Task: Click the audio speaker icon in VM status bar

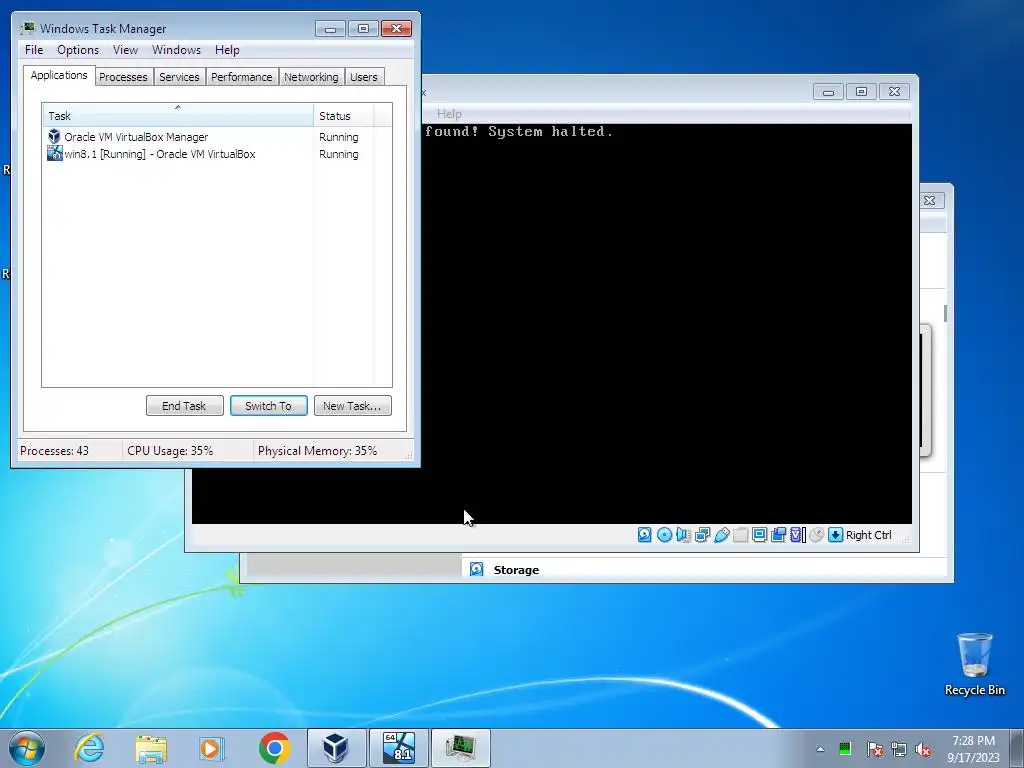Action: (683, 535)
